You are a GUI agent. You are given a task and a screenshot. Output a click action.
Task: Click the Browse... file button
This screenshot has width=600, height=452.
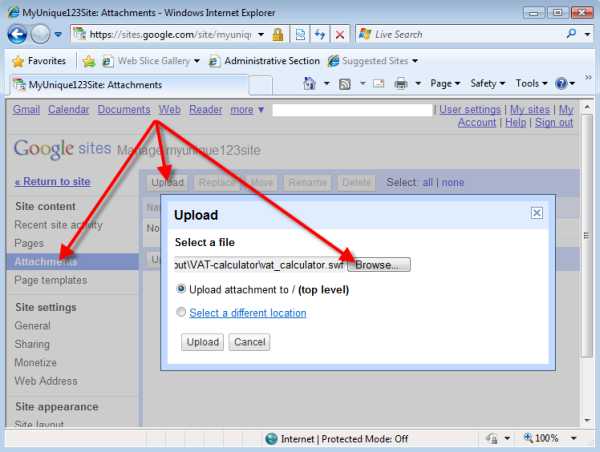pos(379,265)
